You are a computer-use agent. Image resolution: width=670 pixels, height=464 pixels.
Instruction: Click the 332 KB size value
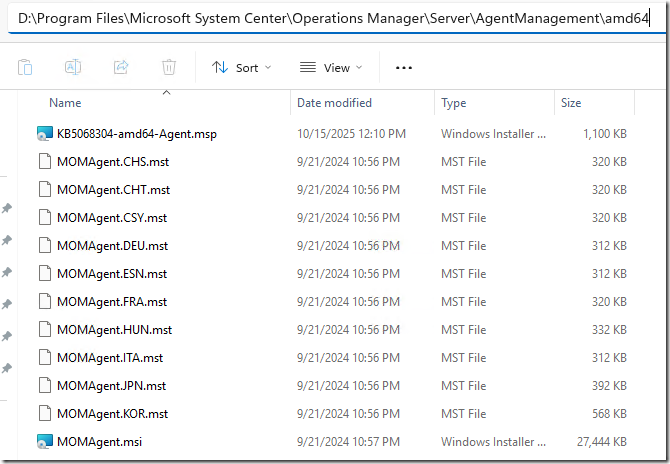609,330
